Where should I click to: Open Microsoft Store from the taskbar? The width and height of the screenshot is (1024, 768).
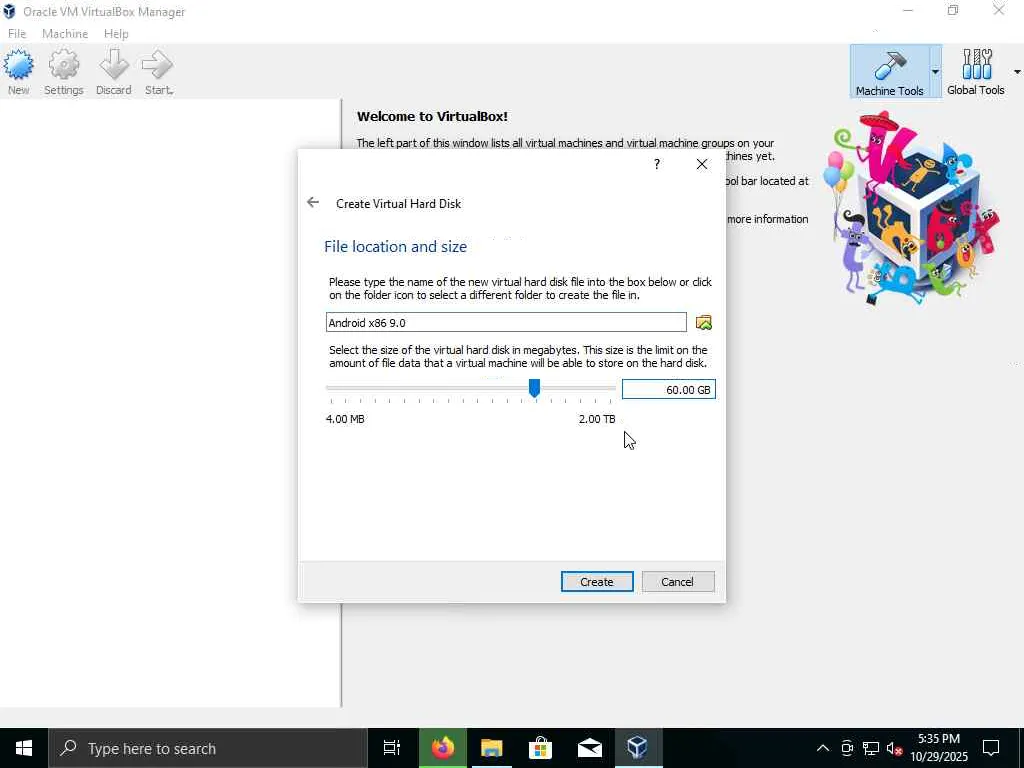point(540,748)
